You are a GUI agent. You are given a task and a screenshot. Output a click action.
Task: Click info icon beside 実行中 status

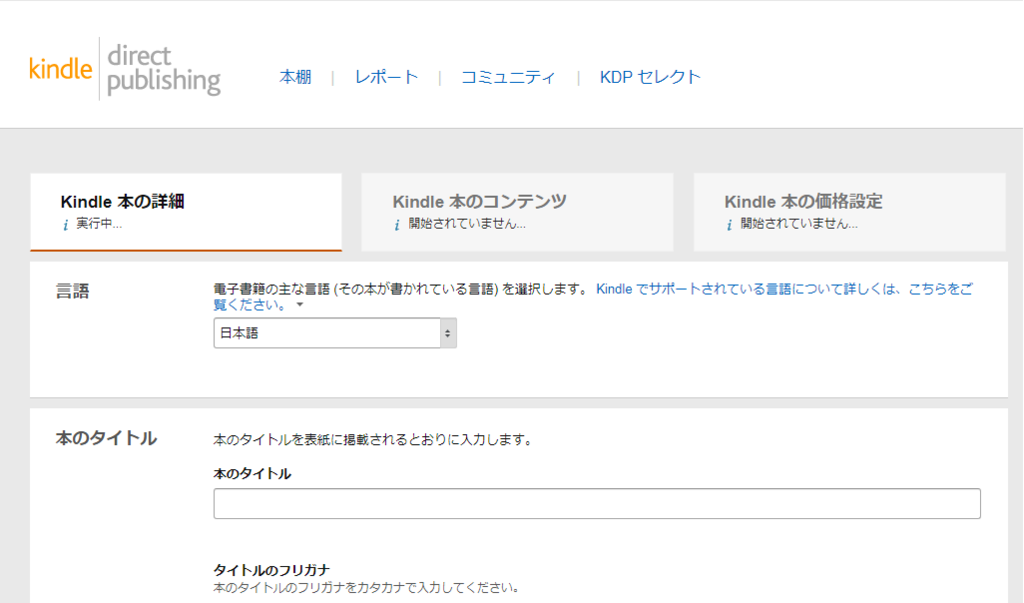click(x=65, y=225)
